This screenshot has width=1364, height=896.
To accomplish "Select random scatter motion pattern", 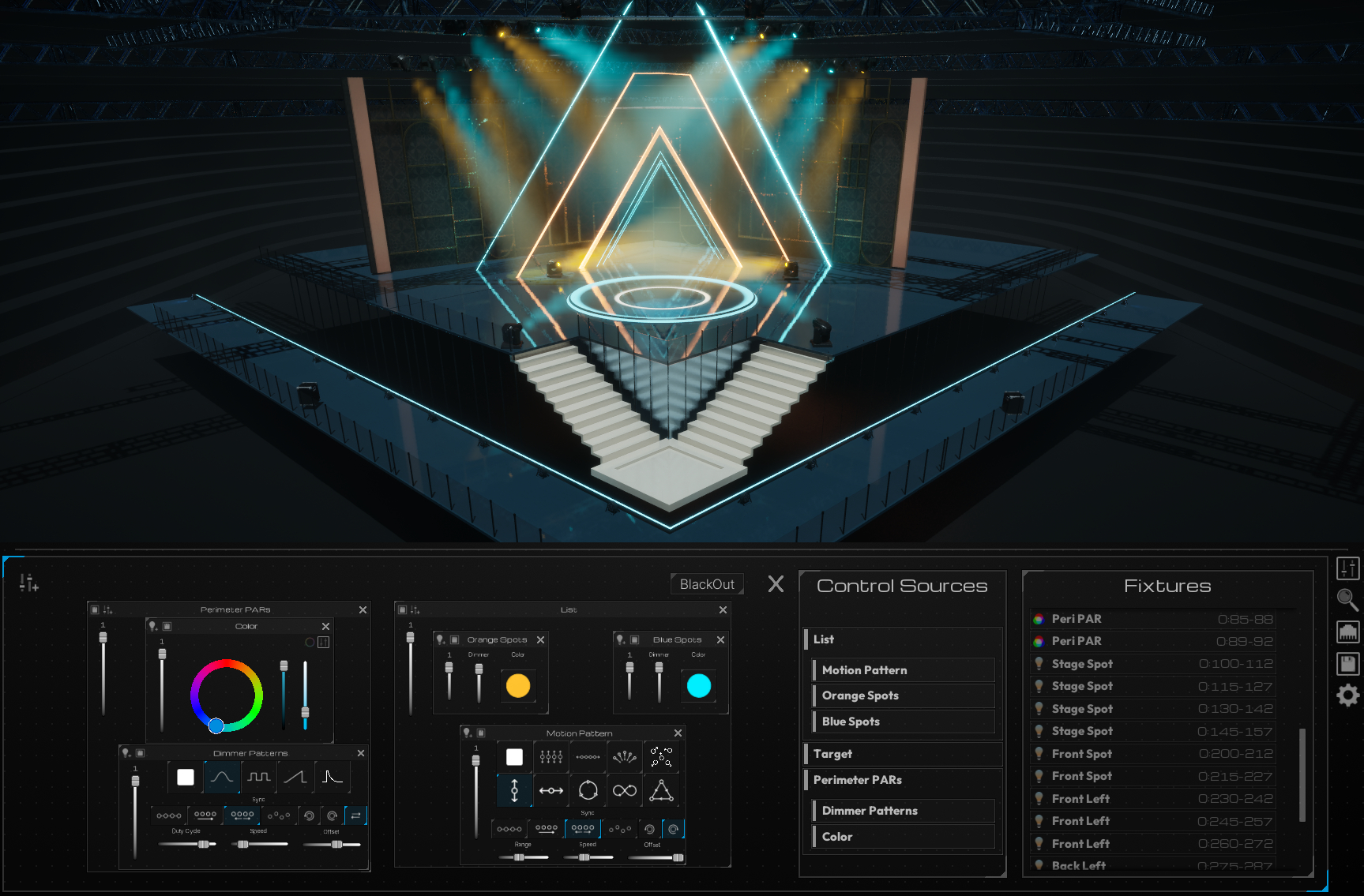I will point(661,757).
